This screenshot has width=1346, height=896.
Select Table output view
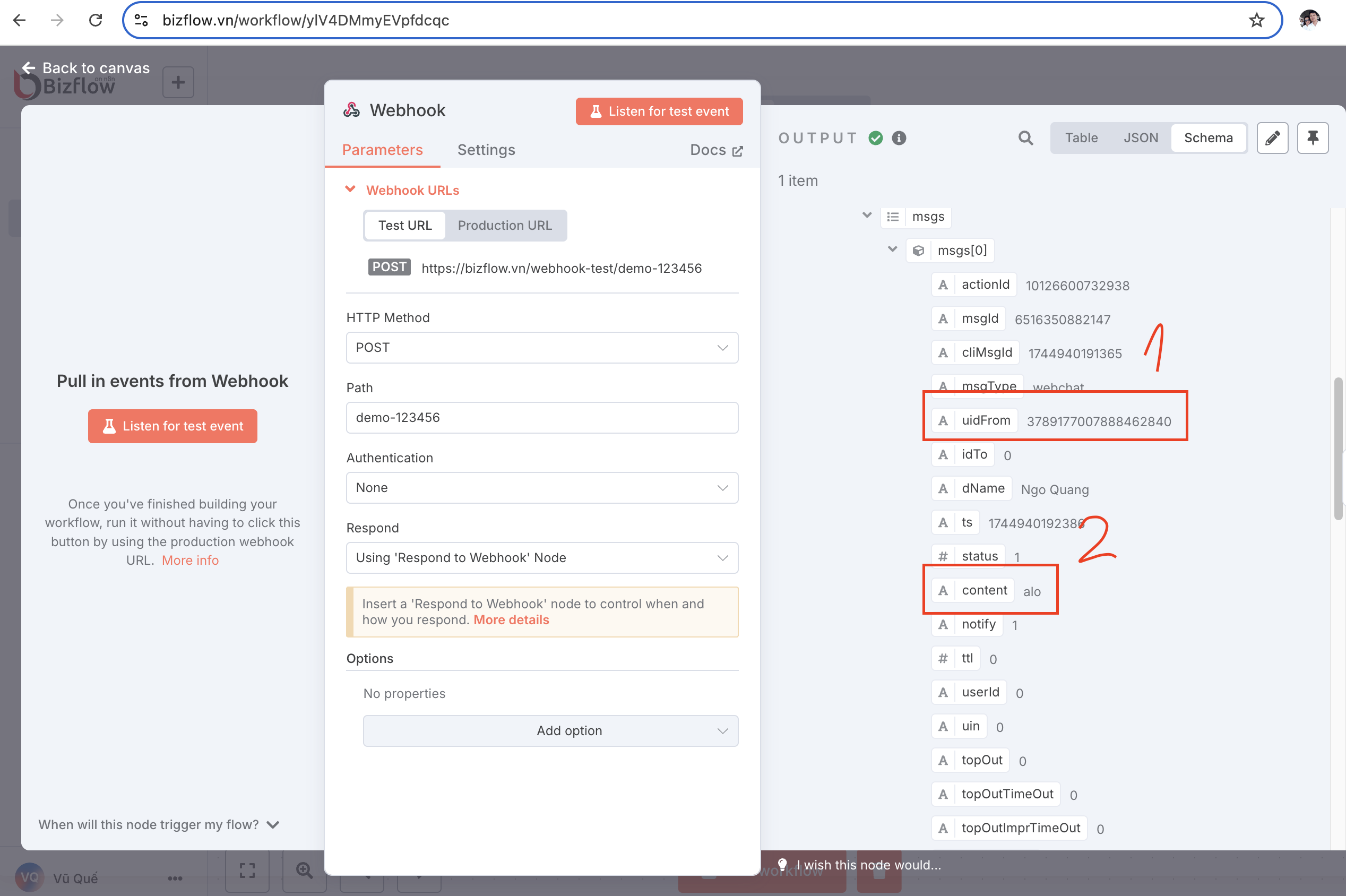click(1081, 137)
